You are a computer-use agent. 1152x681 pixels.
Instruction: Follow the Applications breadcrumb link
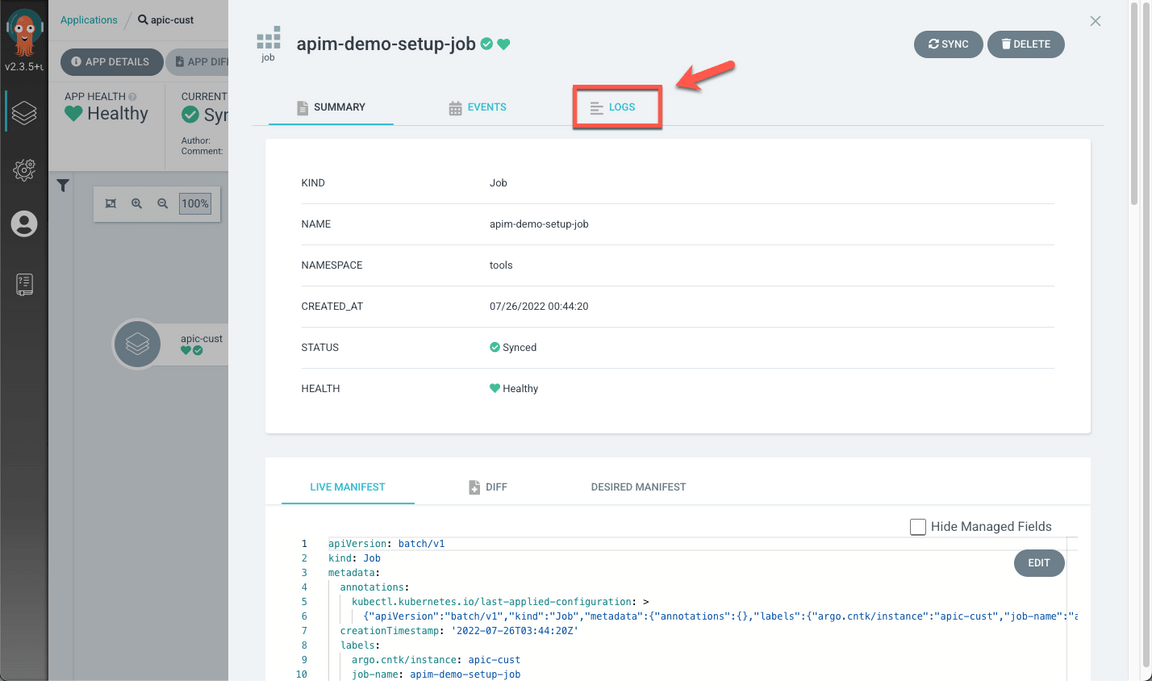pyautogui.click(x=89, y=20)
